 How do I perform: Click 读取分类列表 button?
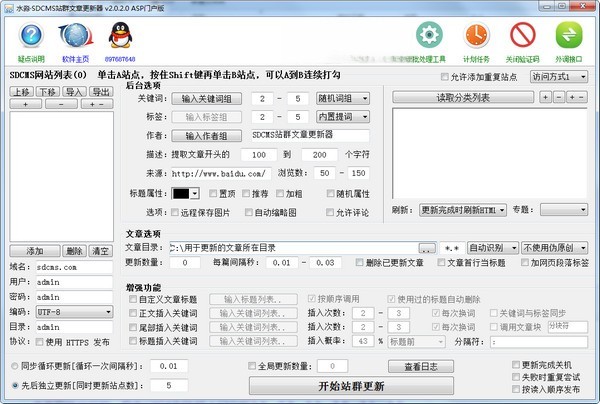pyautogui.click(x=463, y=98)
